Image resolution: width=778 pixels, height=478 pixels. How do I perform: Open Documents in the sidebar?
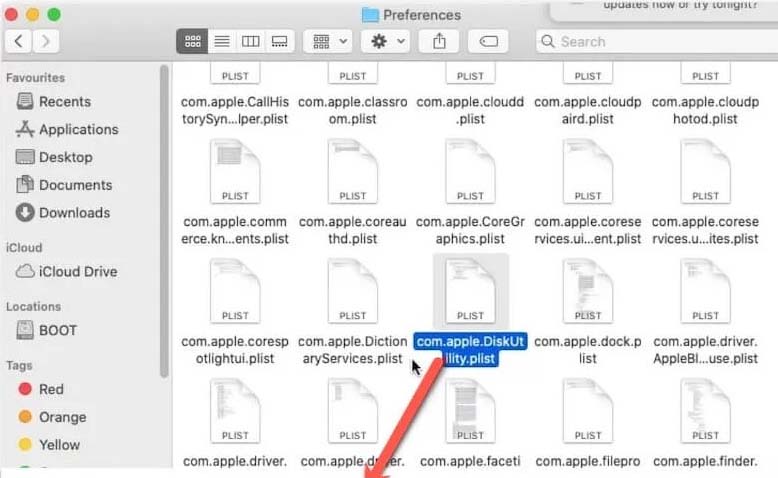[64, 185]
